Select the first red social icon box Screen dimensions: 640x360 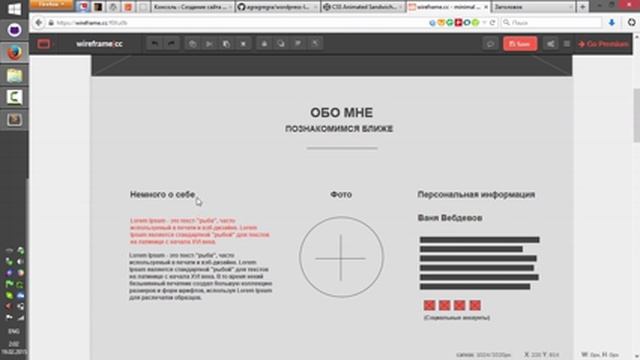(x=429, y=305)
